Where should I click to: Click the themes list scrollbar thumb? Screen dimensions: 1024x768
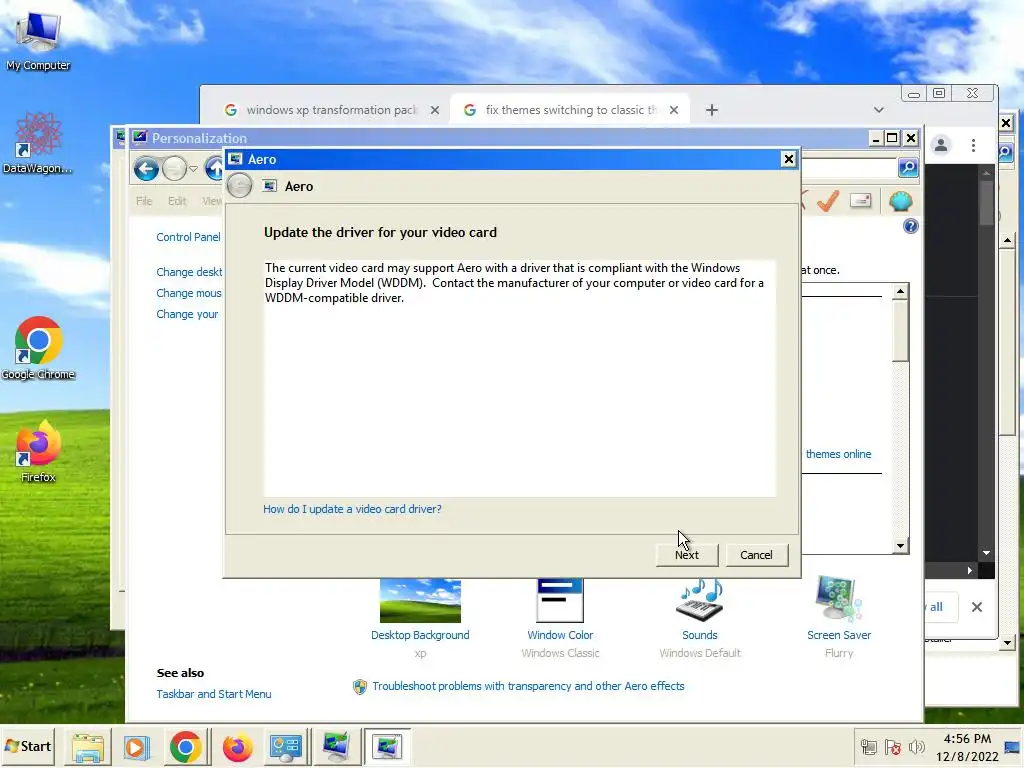(901, 330)
